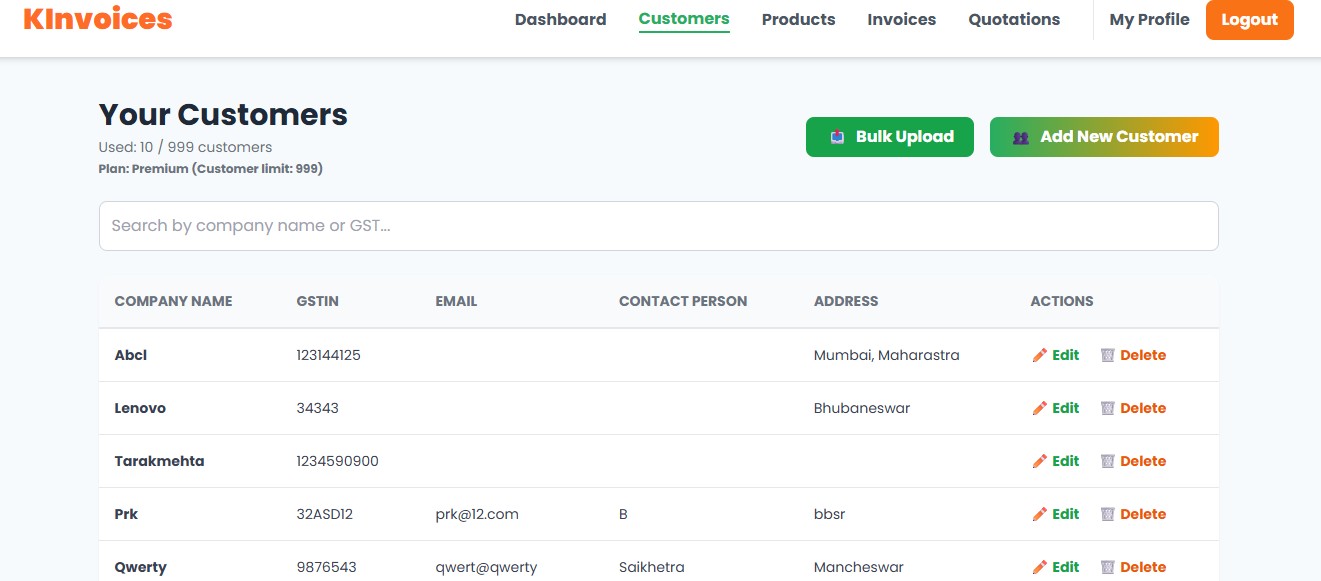
Task: Go to My Profile
Action: 1148,19
